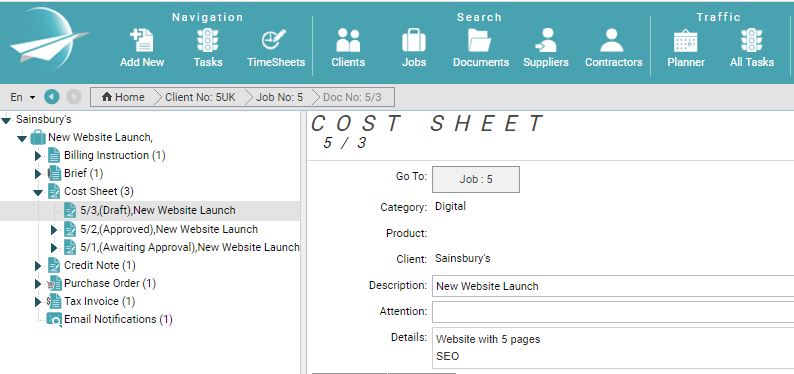Viewport: 794px width, 374px height.
Task: Open the Traffic Planner calendar icon
Action: click(x=686, y=40)
